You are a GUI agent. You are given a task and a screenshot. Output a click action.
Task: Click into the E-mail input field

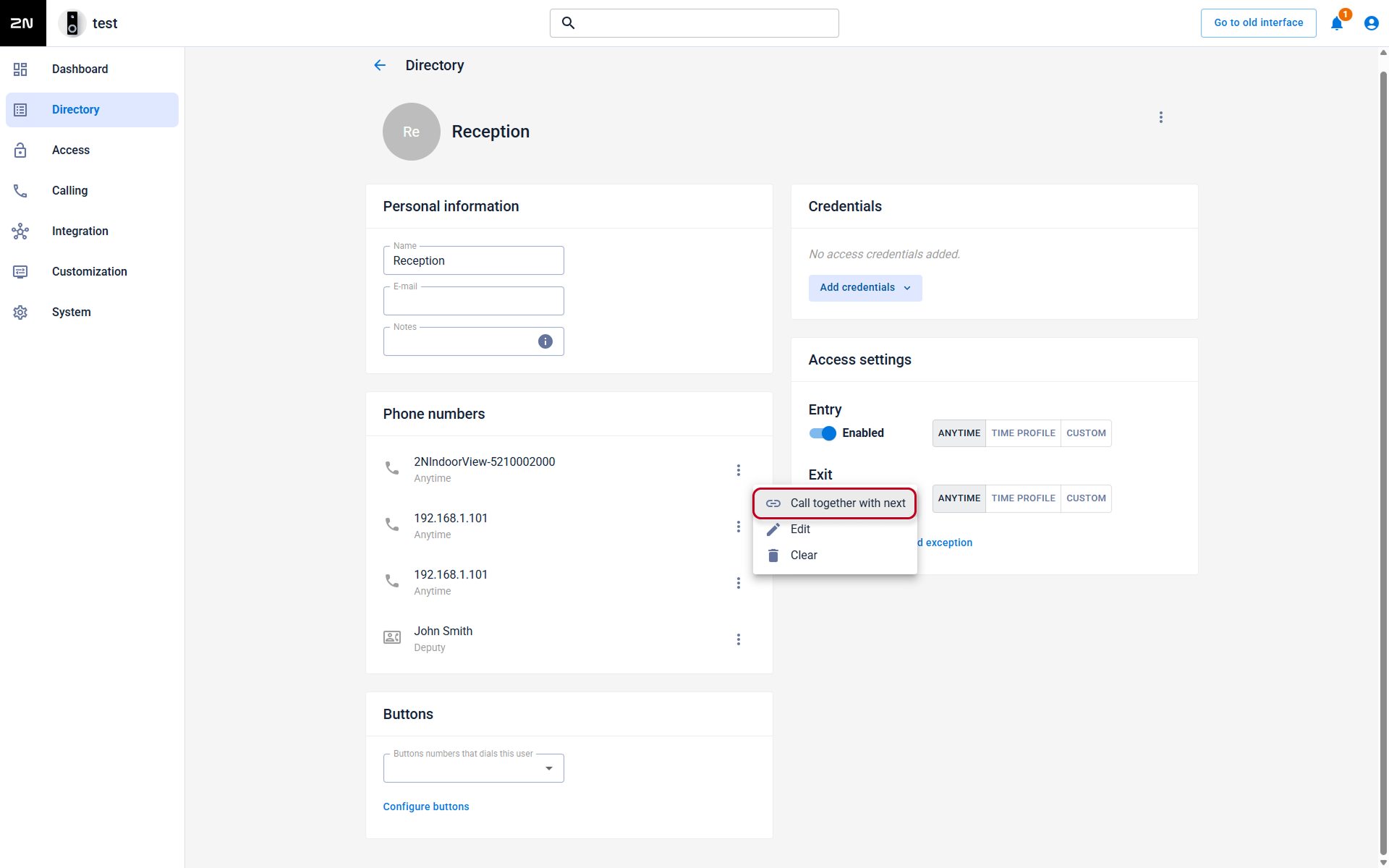(x=473, y=301)
